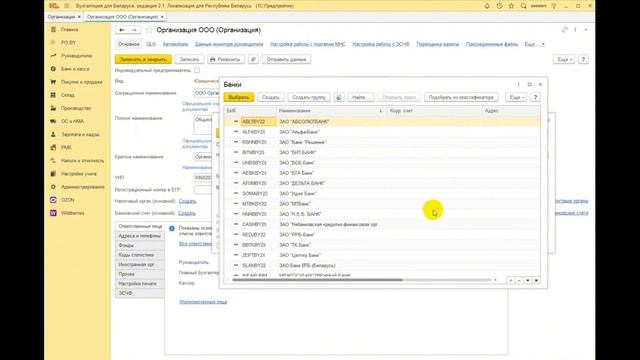Select the ЗАО "БИТ-БАНК" row
640x360 pixels.
click(382, 152)
